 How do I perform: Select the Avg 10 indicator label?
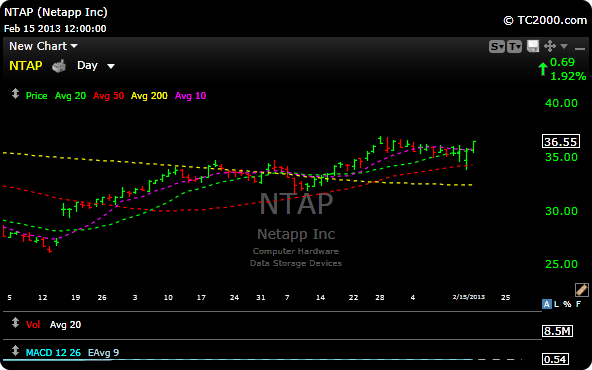click(191, 96)
